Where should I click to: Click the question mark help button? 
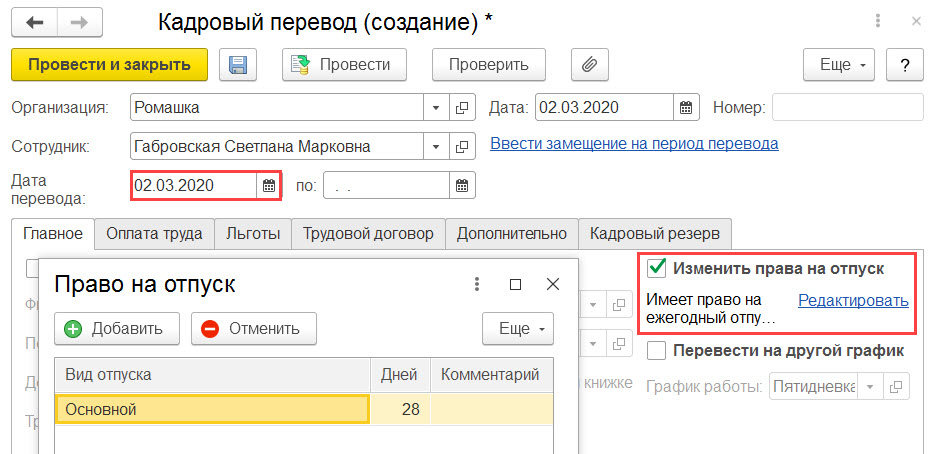[904, 64]
